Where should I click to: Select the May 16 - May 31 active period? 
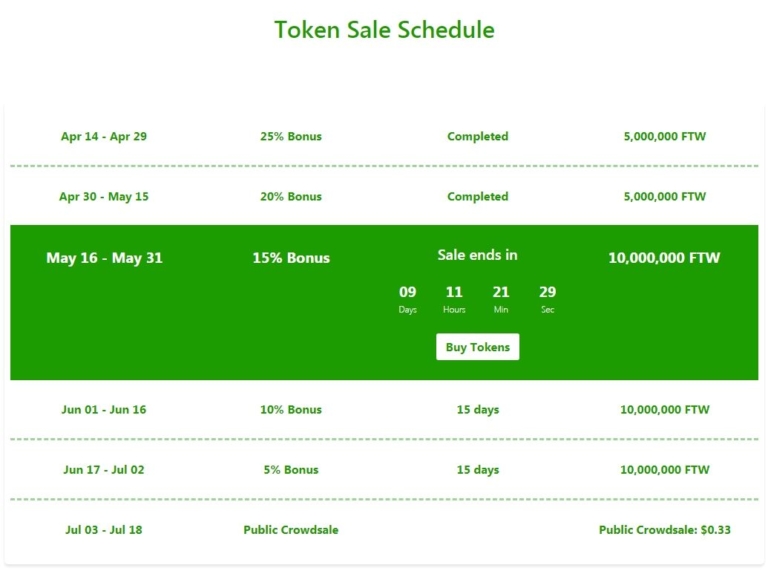(x=104, y=258)
